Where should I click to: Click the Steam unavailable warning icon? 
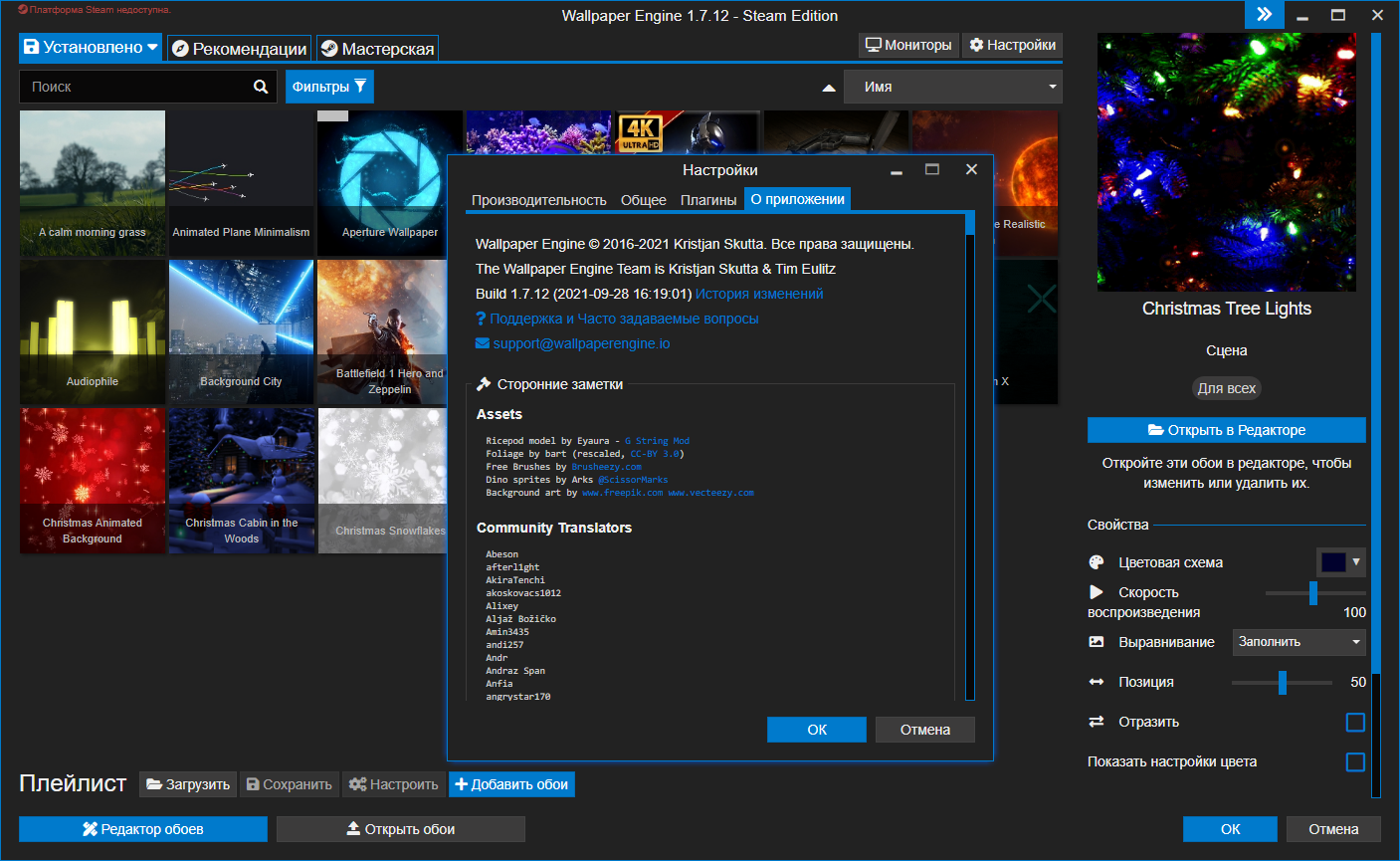[23, 9]
